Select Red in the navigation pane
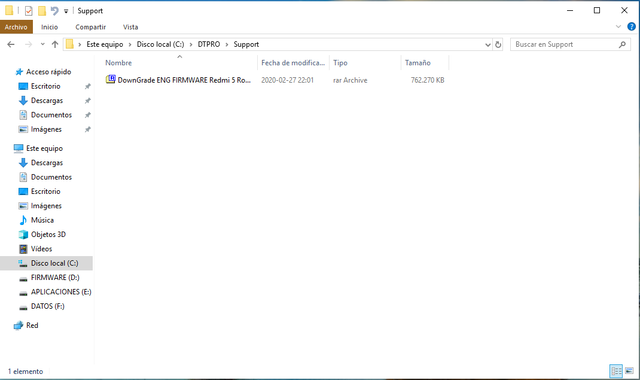 coord(32,325)
